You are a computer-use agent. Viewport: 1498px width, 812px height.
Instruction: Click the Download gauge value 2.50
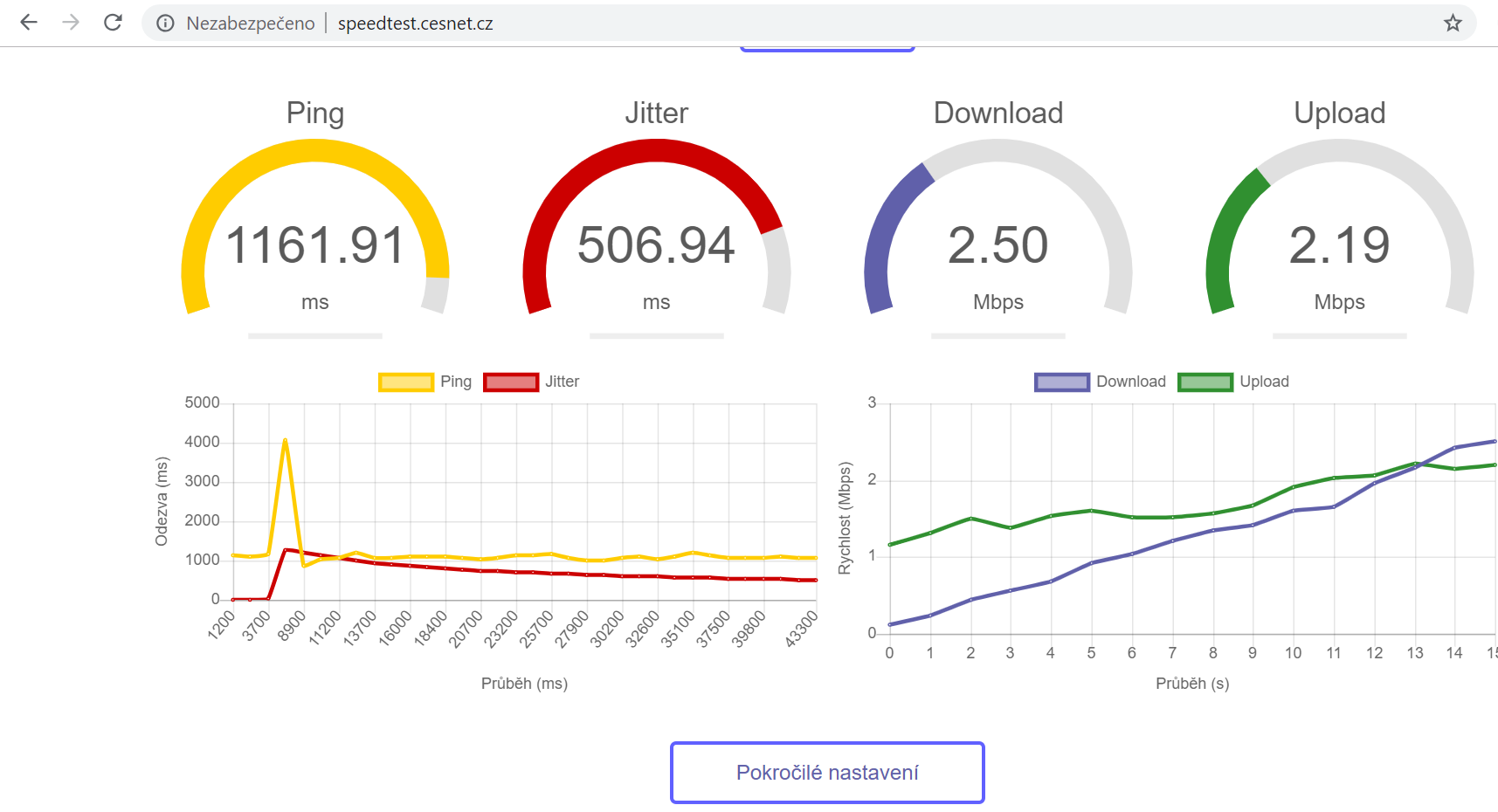pos(998,245)
